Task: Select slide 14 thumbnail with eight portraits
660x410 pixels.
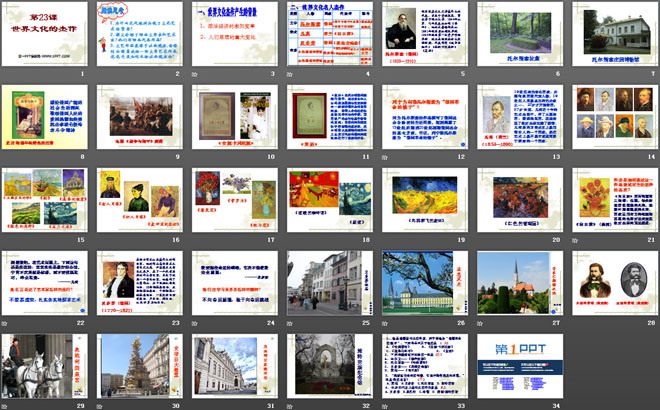Action: pyautogui.click(x=616, y=117)
